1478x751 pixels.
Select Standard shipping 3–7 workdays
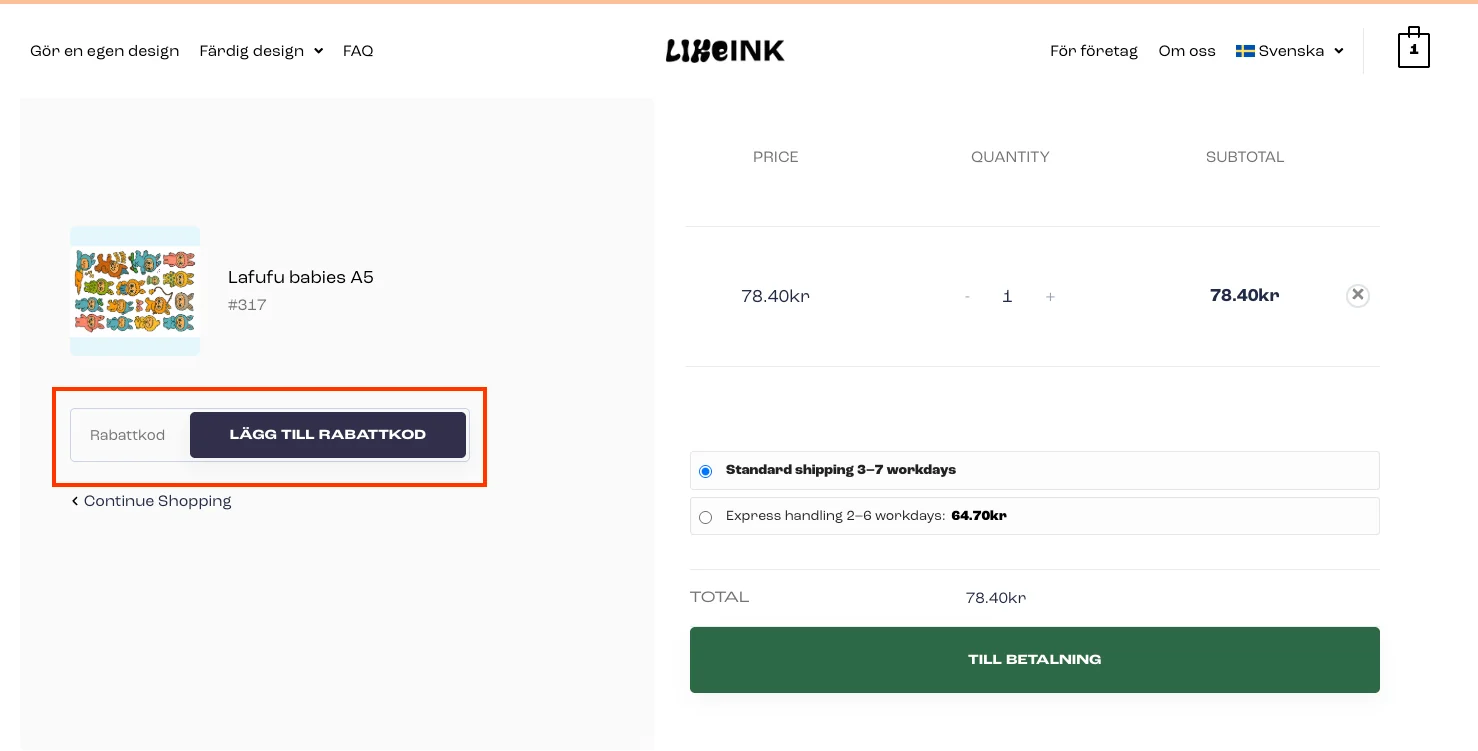pos(706,471)
